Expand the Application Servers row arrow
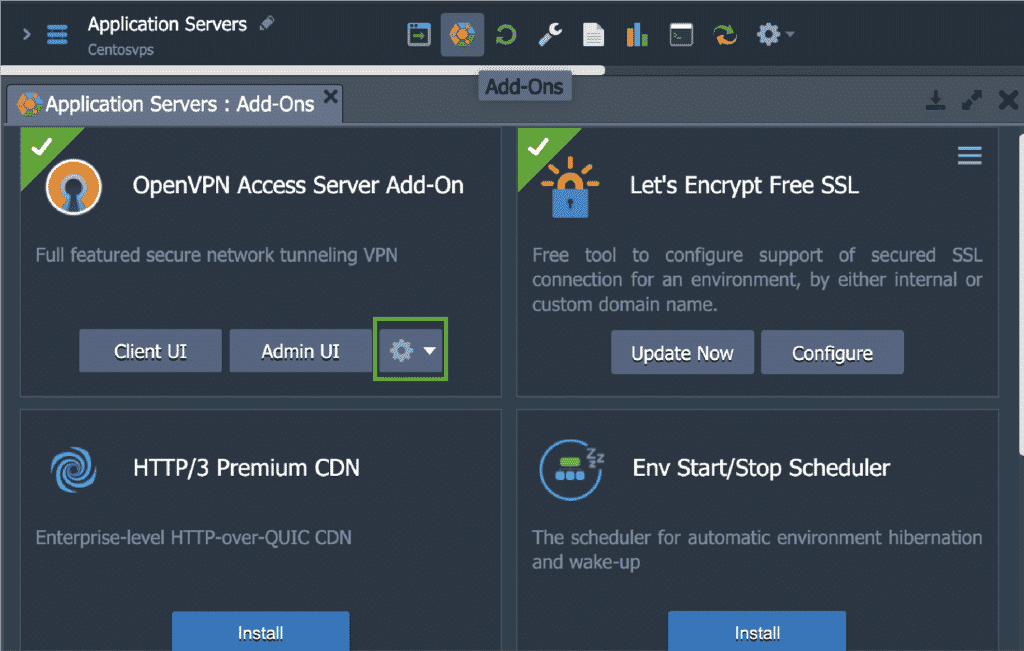The height and width of the screenshot is (651, 1024). [x=27, y=34]
